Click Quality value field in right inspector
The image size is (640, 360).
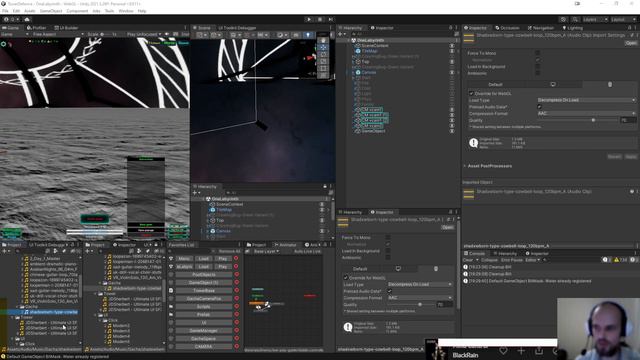pyautogui.click(x=628, y=120)
